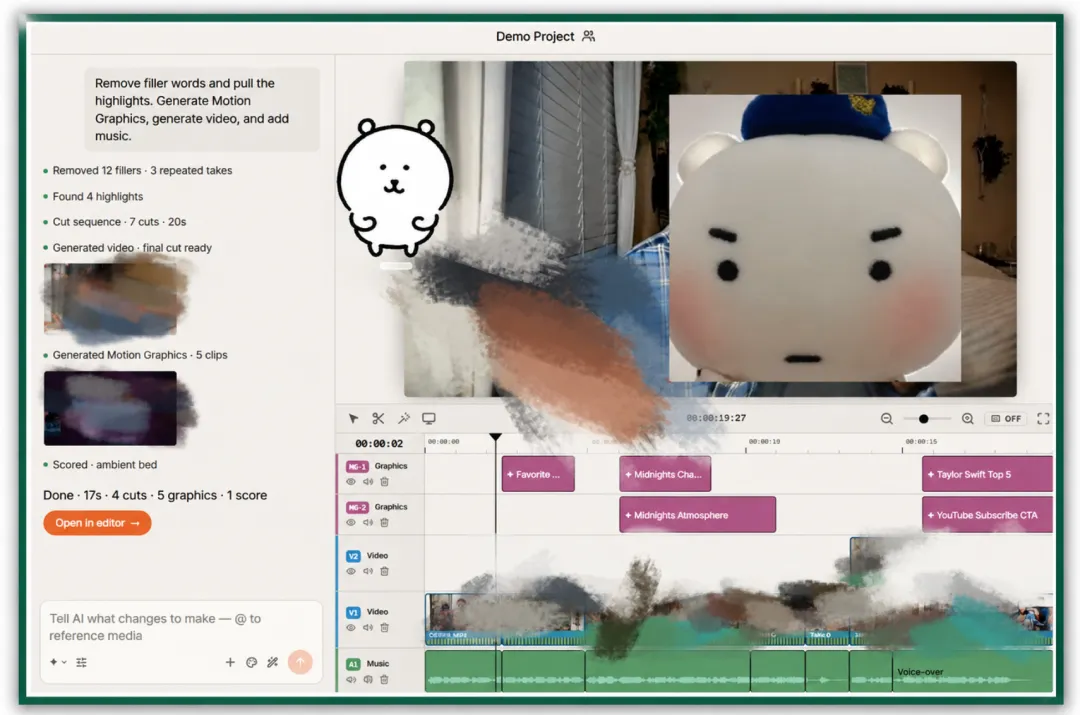Click the V2 track badge
This screenshot has height=715, width=1080.
coord(353,556)
